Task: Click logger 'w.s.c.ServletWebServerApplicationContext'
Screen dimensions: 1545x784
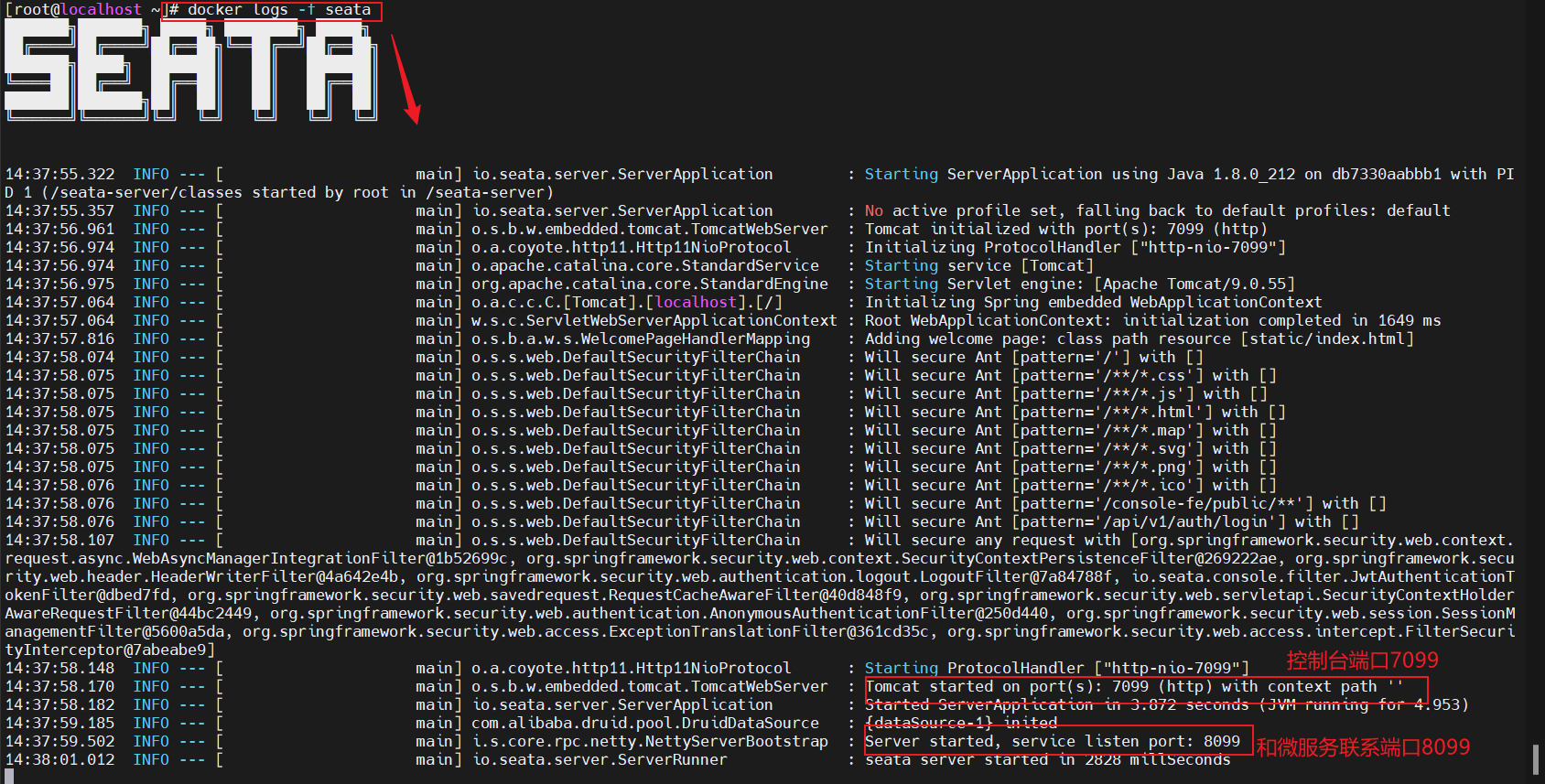Action: tap(654, 320)
